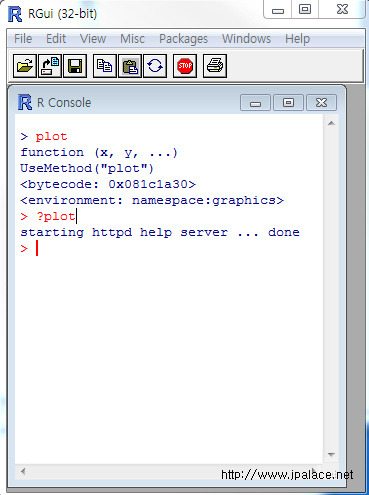
Task: Minimize the RGui main window
Action: click(278, 9)
